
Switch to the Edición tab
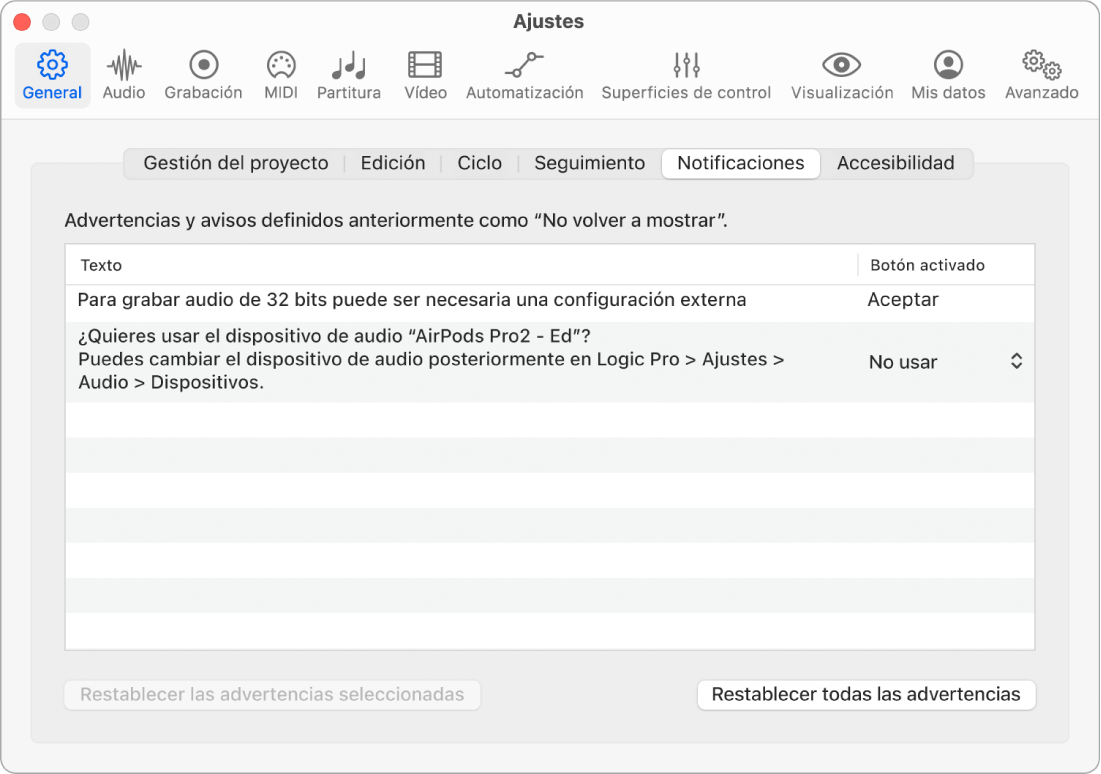[x=393, y=162]
